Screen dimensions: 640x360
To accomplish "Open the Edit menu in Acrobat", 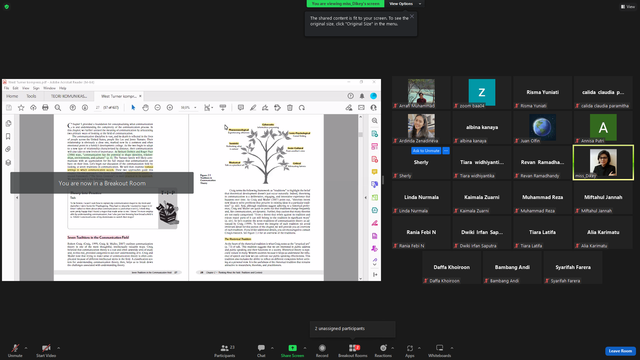I will point(16,88).
